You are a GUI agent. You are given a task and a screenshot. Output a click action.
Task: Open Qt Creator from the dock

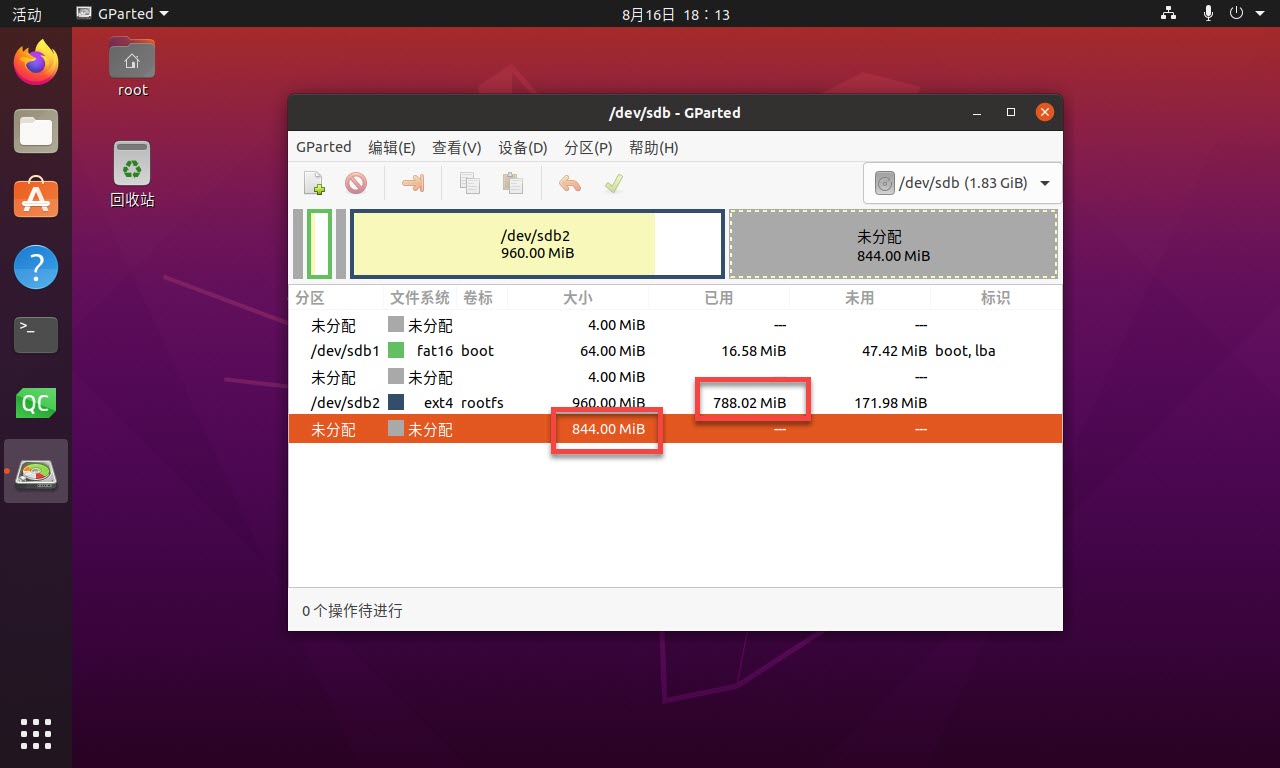36,403
